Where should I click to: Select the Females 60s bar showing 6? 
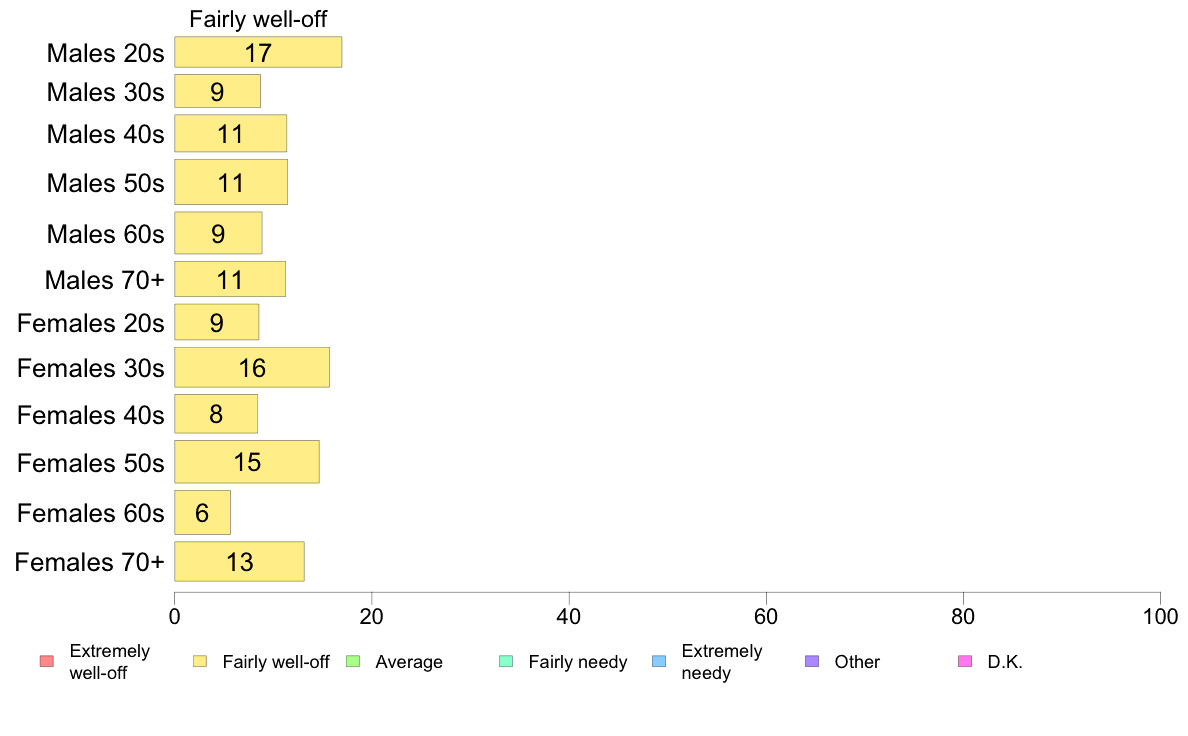202,513
